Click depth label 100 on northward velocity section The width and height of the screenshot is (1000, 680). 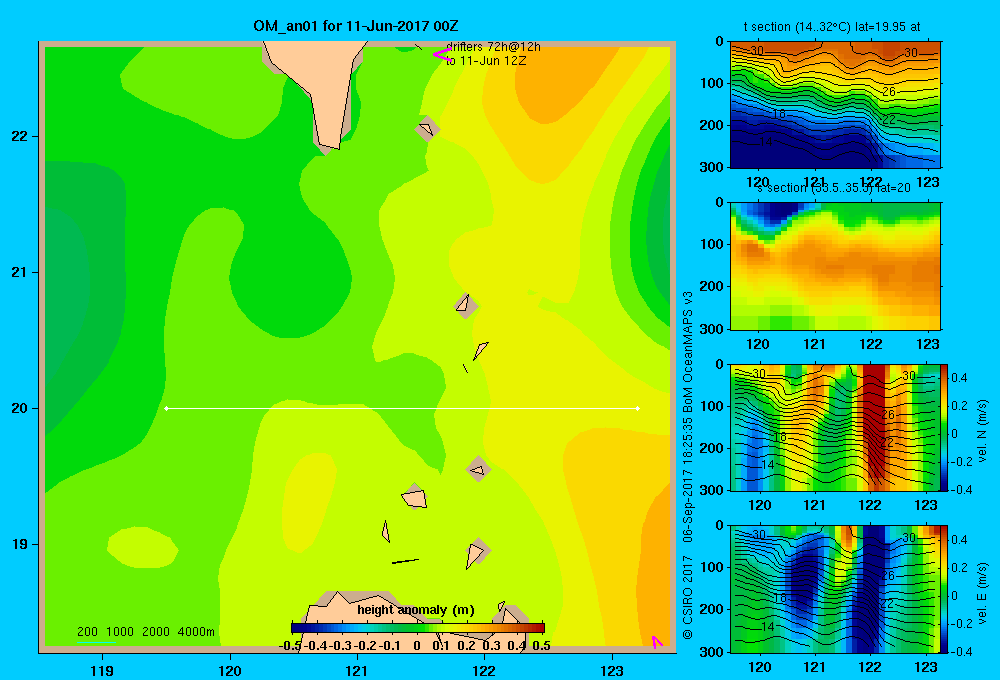[712, 406]
